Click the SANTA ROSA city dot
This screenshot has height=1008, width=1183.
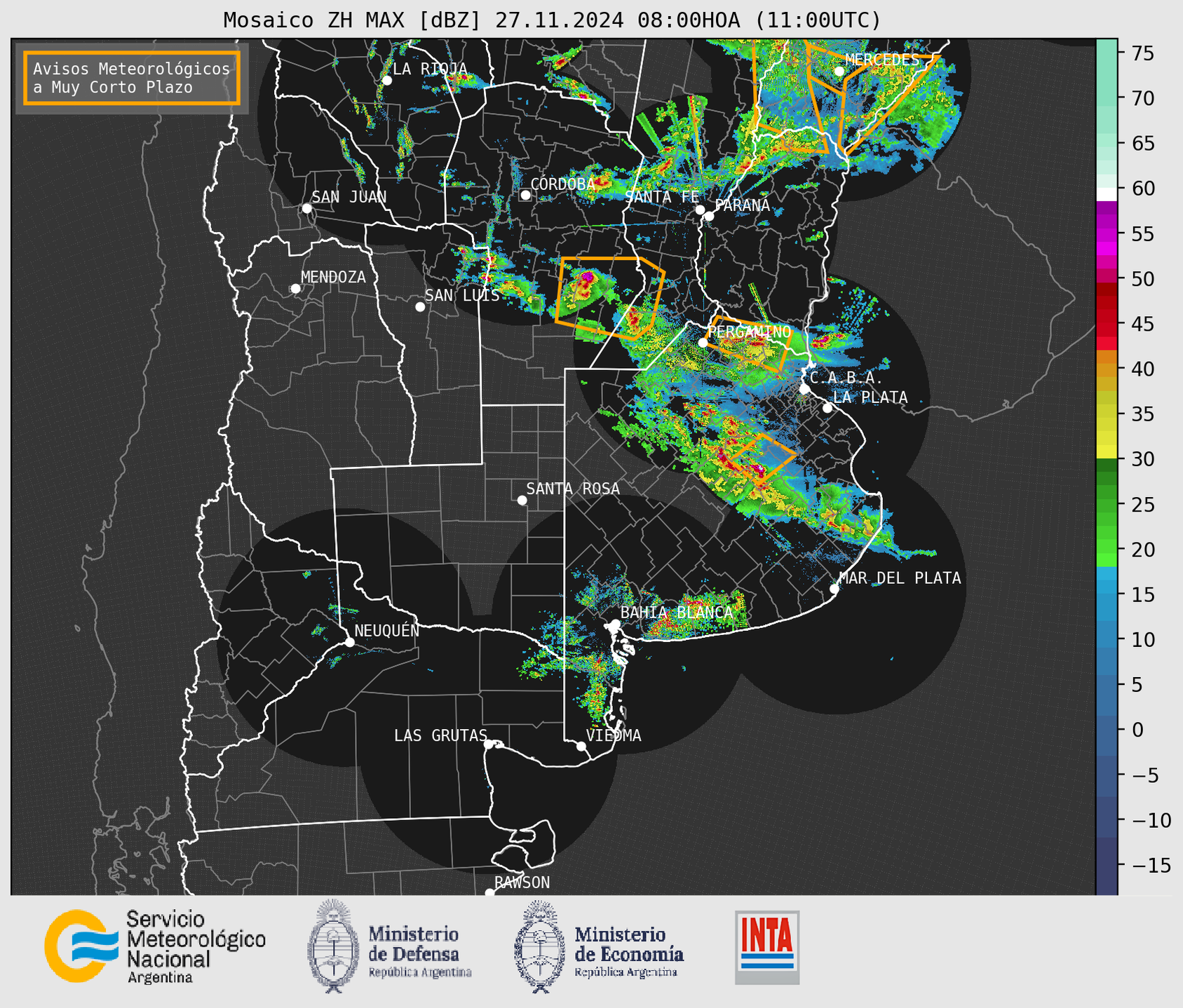coord(522,500)
